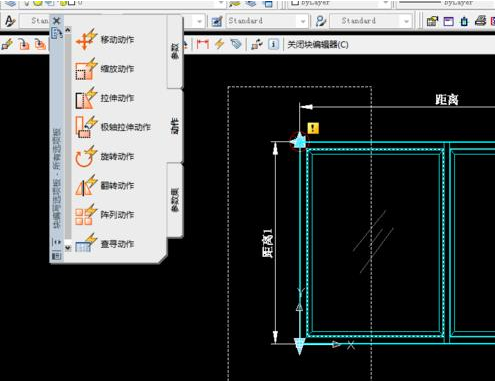The height and width of the screenshot is (381, 495).
Task: Switch to the 参数集 parameter sets tab
Action: pos(175,200)
